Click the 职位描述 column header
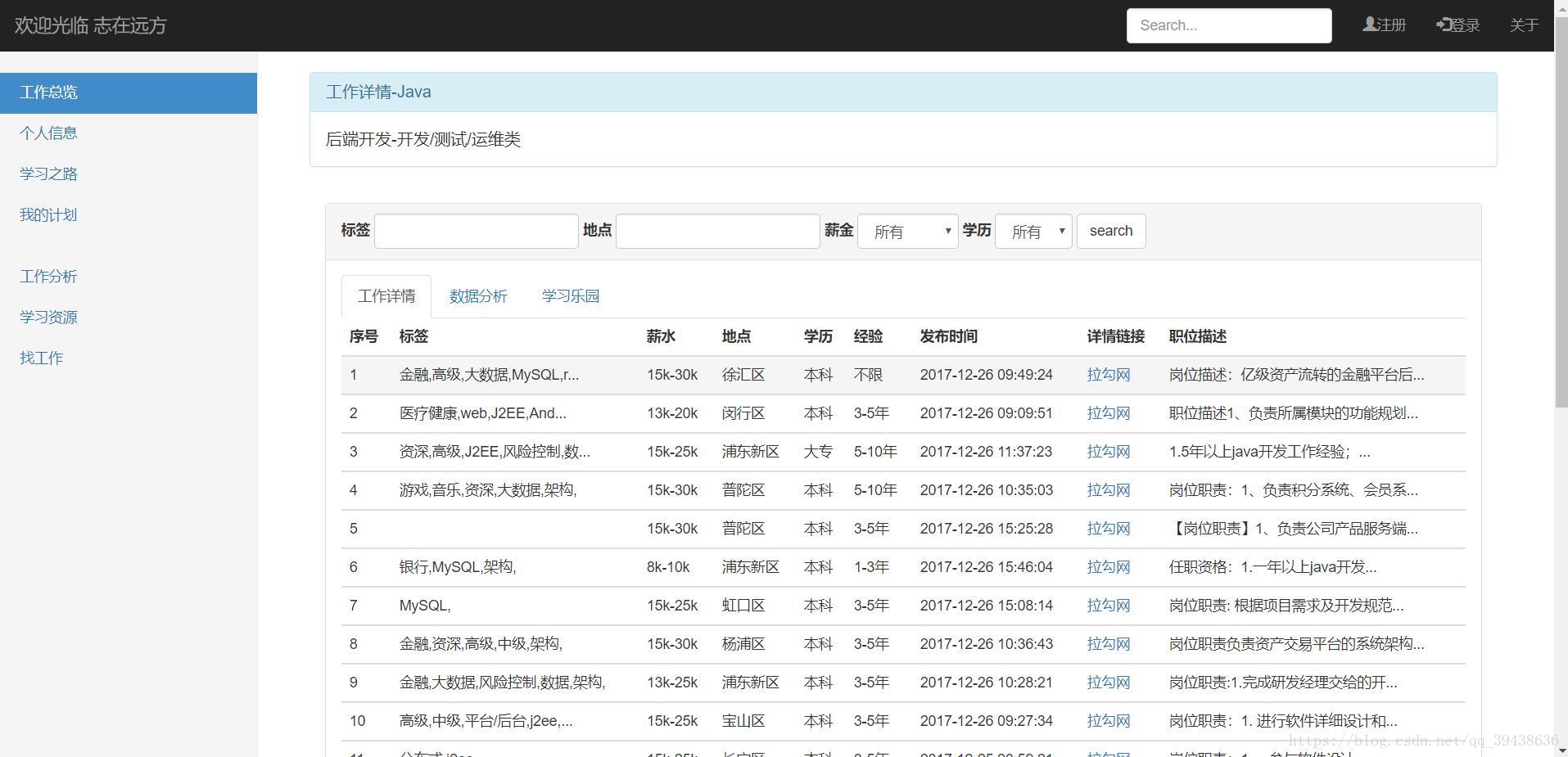This screenshot has width=1568, height=757. [1198, 336]
